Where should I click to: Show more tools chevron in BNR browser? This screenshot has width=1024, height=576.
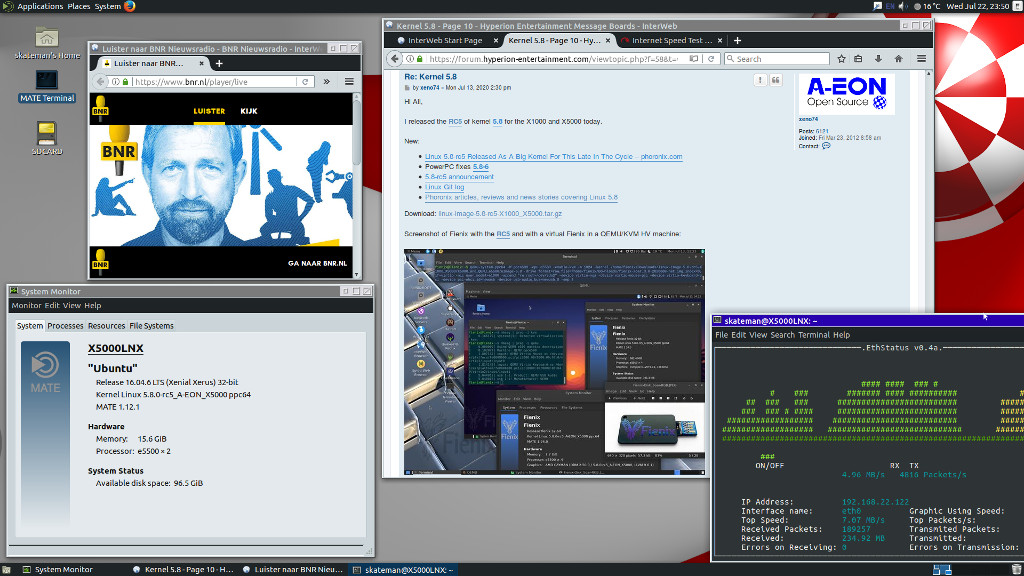click(327, 82)
